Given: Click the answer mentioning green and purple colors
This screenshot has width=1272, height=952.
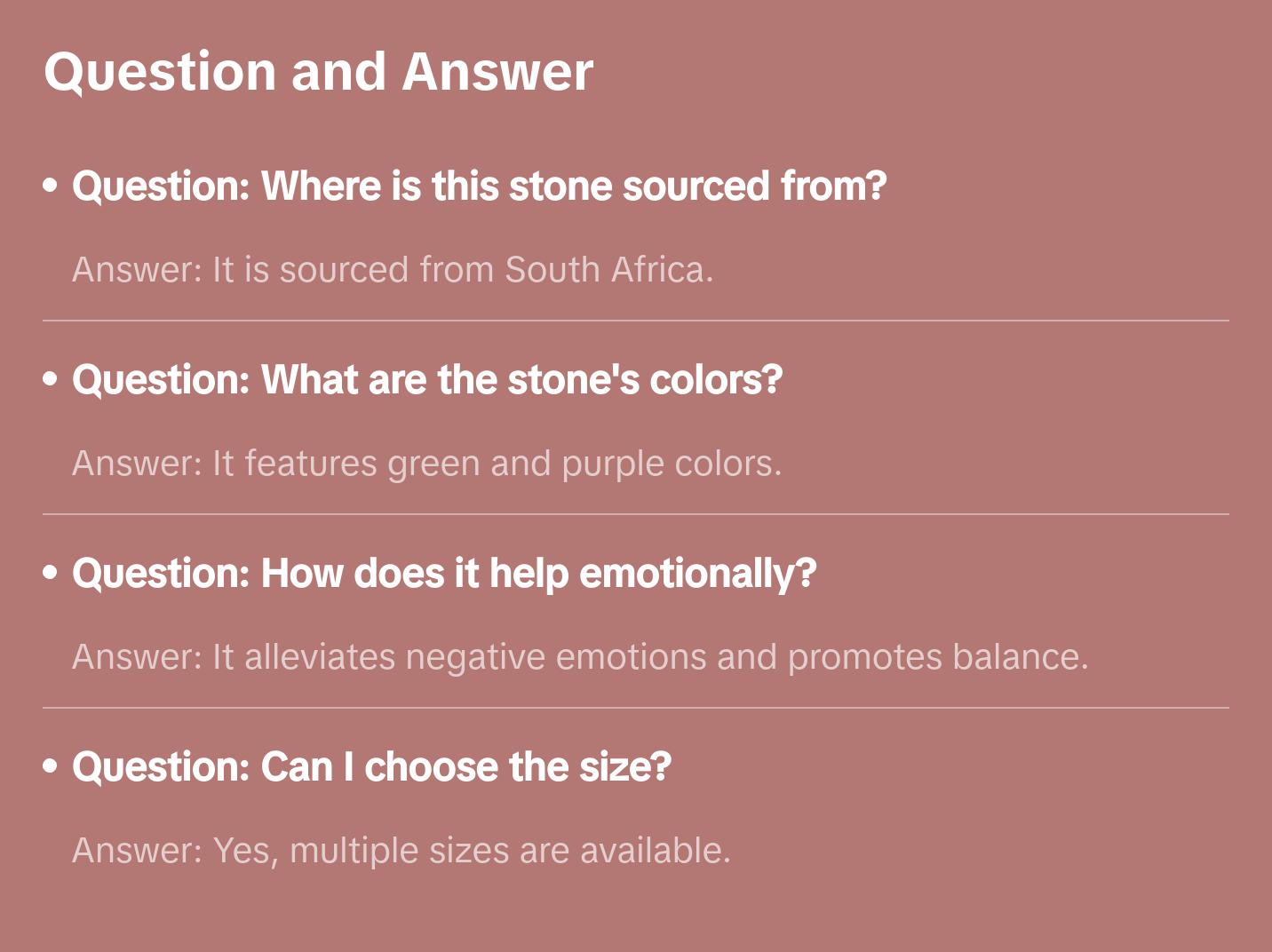Looking at the screenshot, I should pos(426,464).
